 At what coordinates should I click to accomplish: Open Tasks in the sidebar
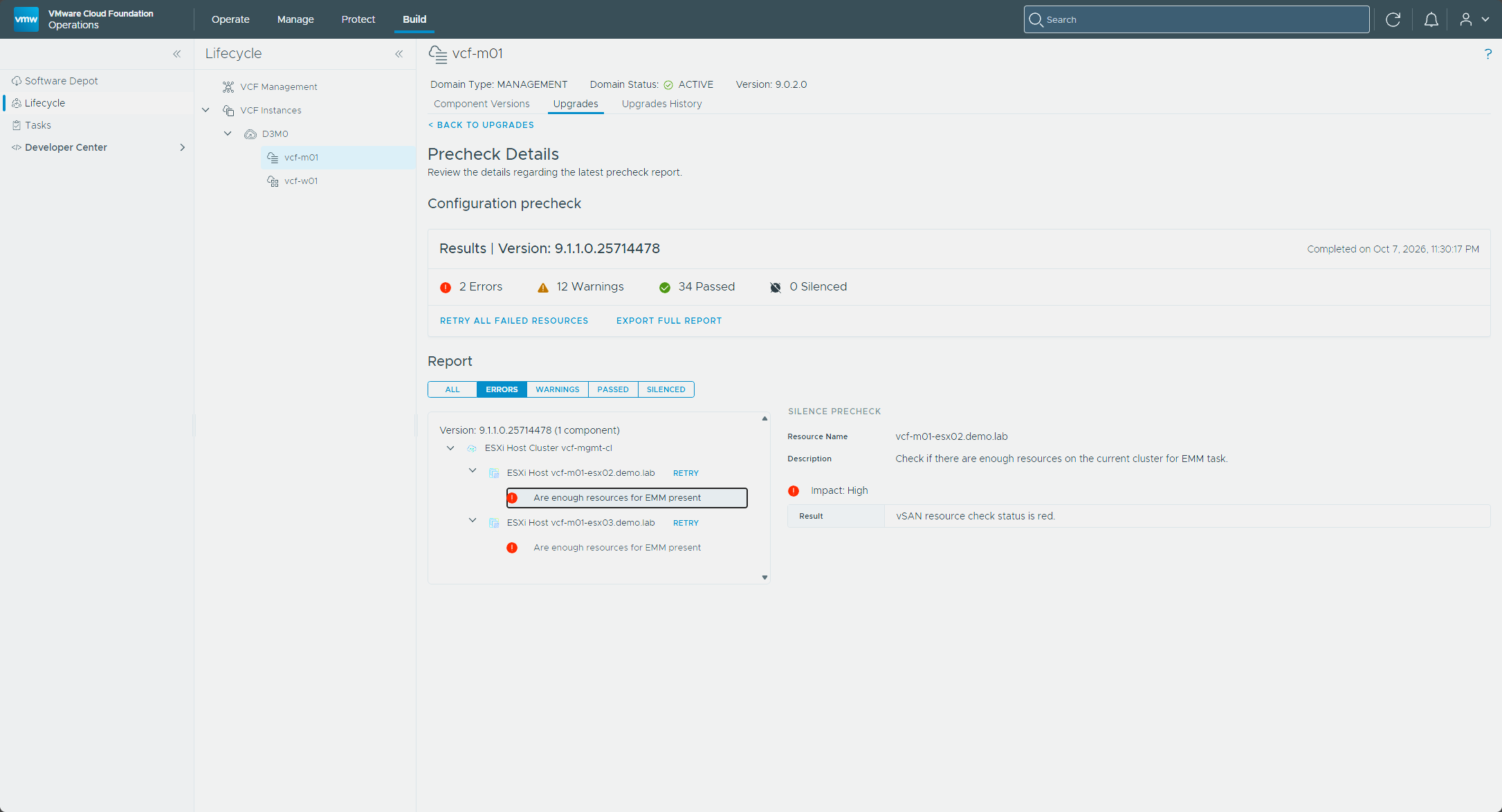pos(38,125)
